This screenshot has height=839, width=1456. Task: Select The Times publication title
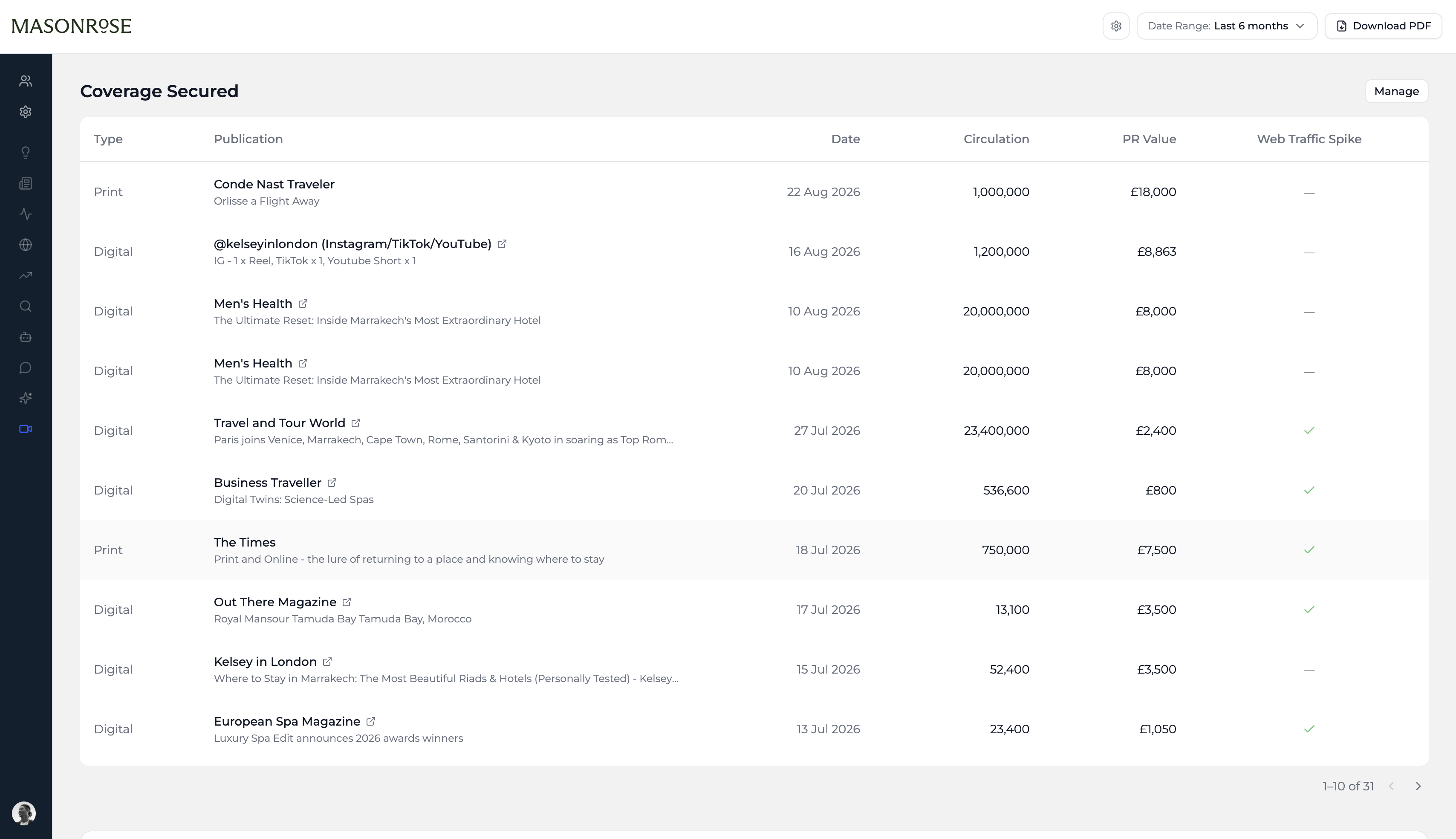pos(244,542)
